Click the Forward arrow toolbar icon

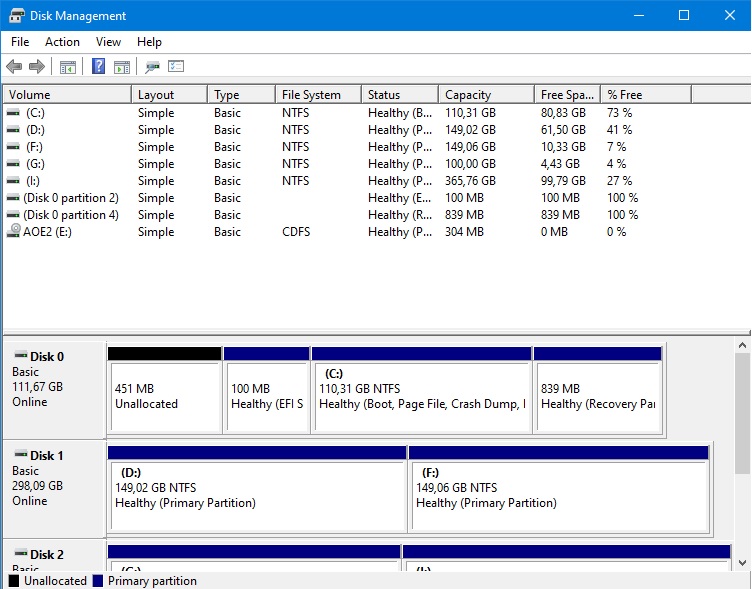(x=37, y=67)
